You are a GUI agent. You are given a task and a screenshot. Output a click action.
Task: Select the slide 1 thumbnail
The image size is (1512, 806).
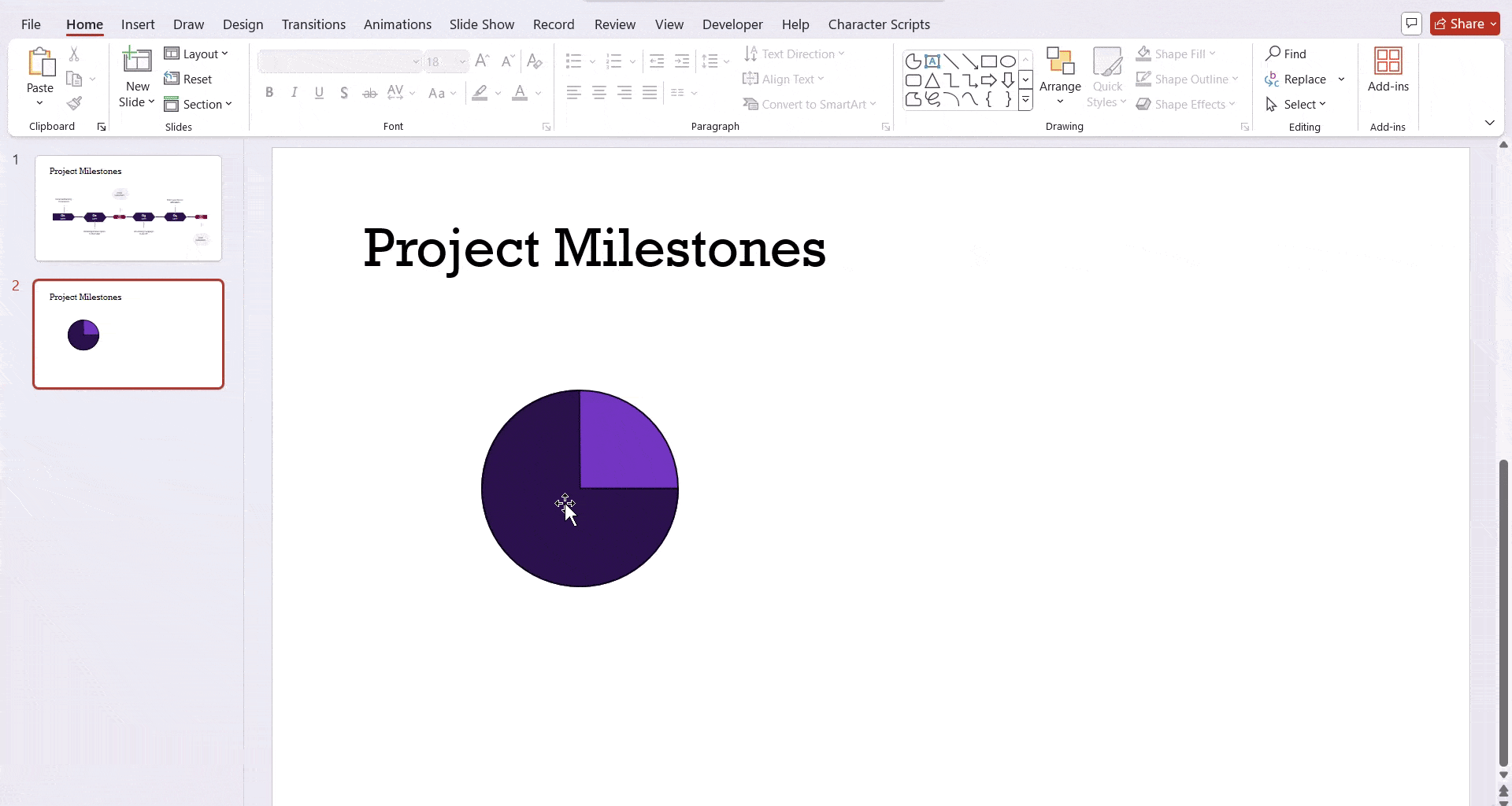[128, 208]
